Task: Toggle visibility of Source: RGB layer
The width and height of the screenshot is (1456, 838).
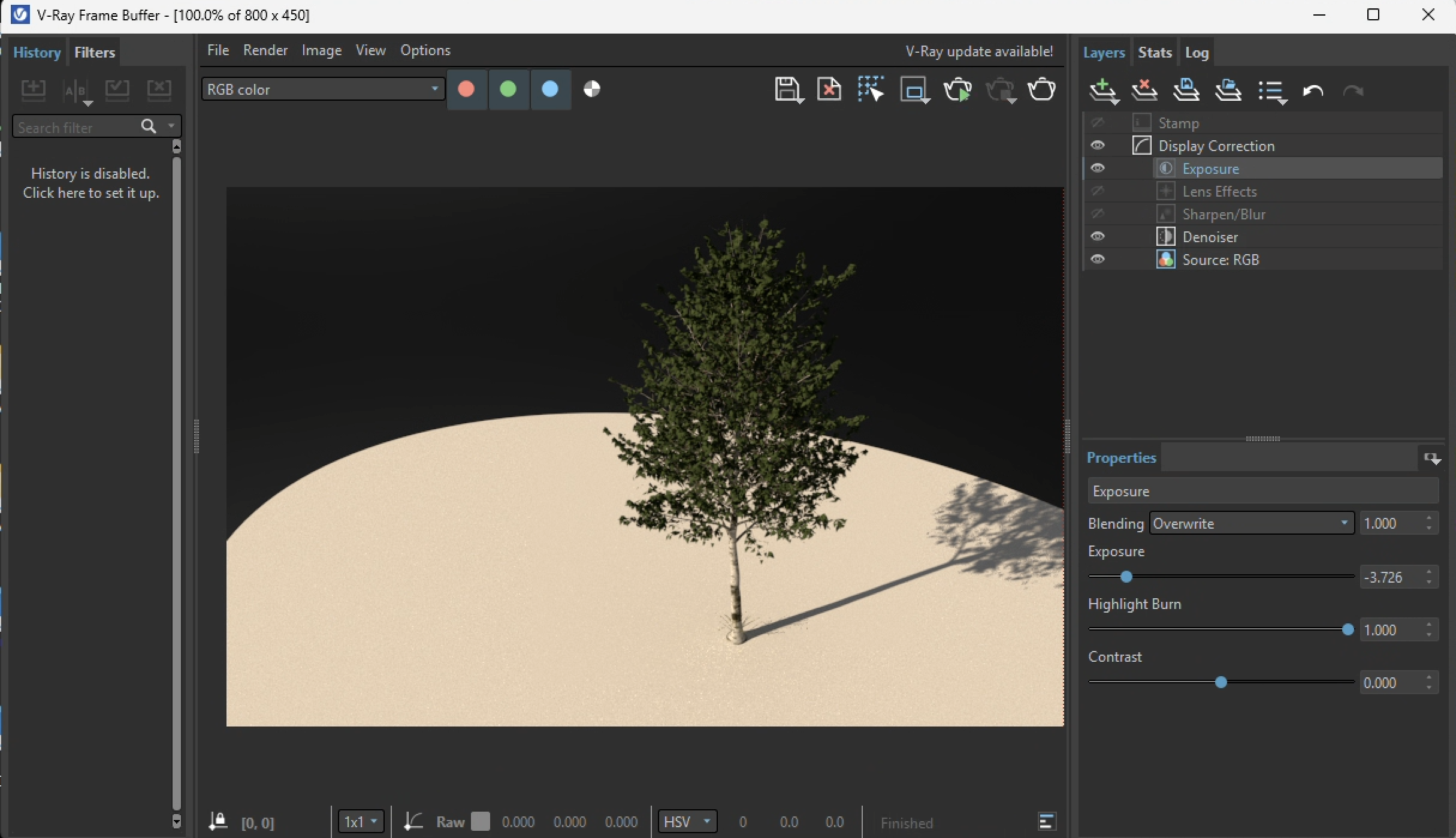Action: 1097,260
